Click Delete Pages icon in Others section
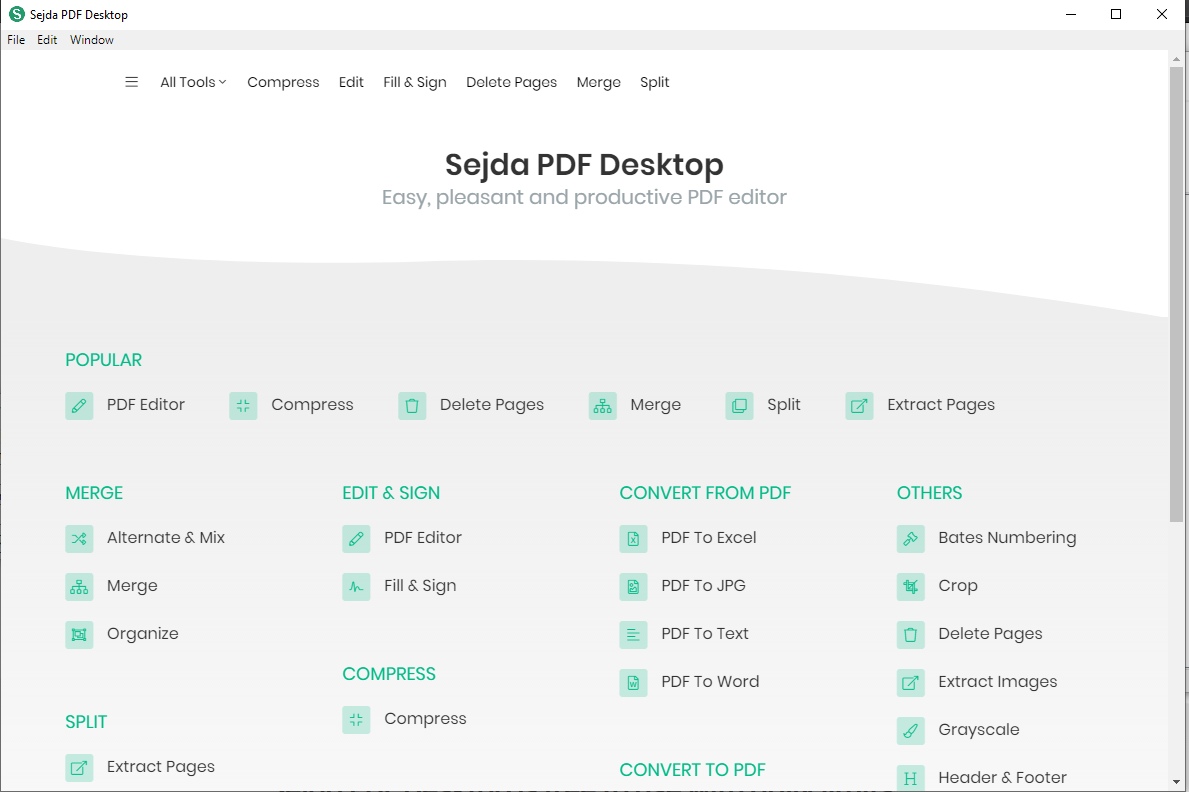The height and width of the screenshot is (792, 1189). tap(911, 635)
